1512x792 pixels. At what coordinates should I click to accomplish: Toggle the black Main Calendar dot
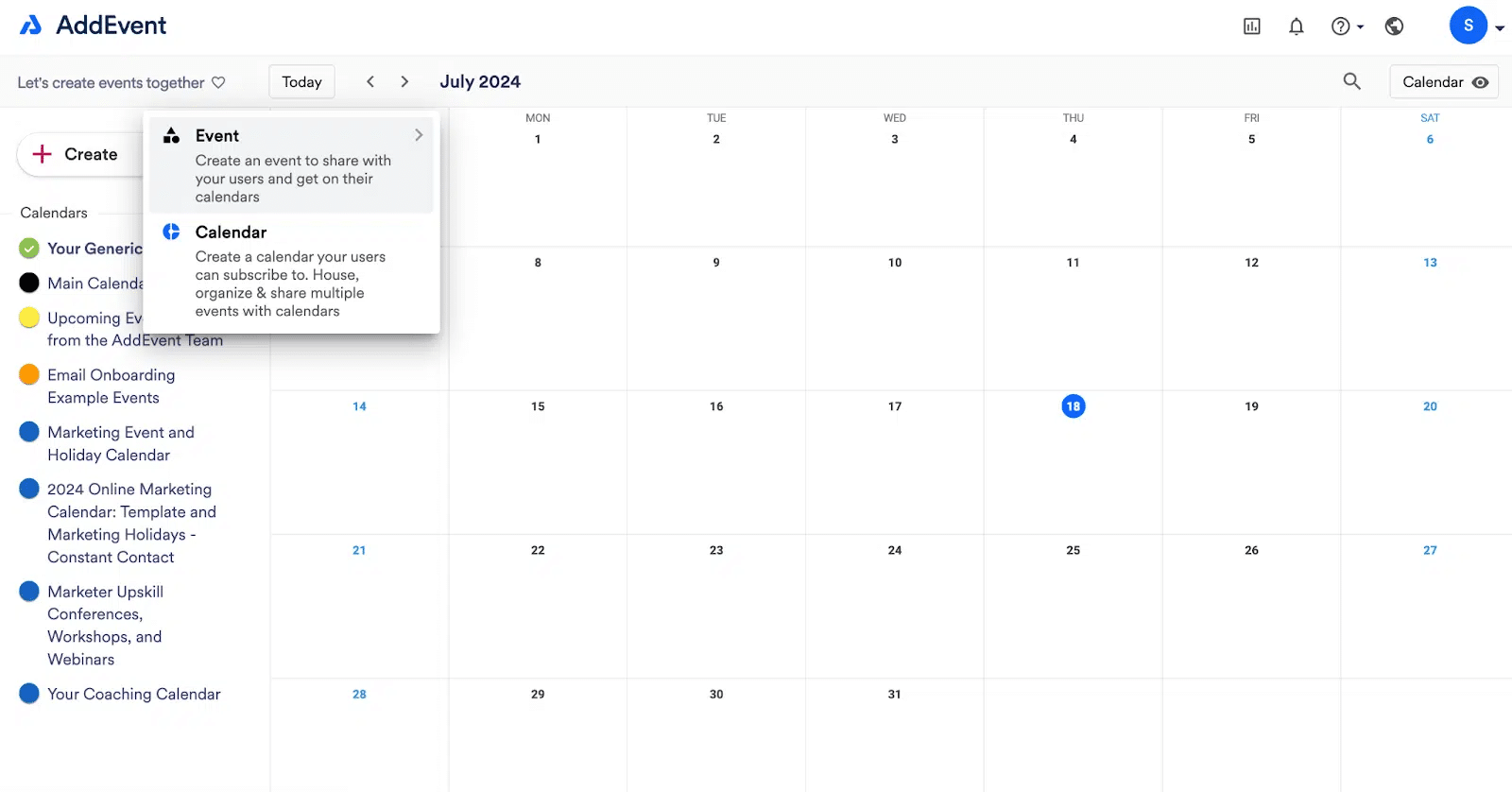pyautogui.click(x=29, y=283)
